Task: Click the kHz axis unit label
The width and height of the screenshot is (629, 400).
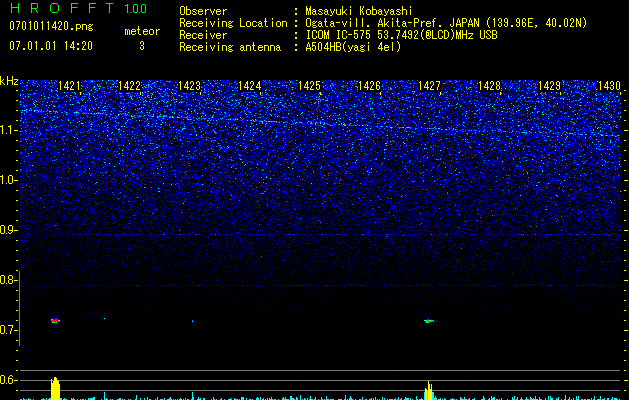Action: [9, 82]
